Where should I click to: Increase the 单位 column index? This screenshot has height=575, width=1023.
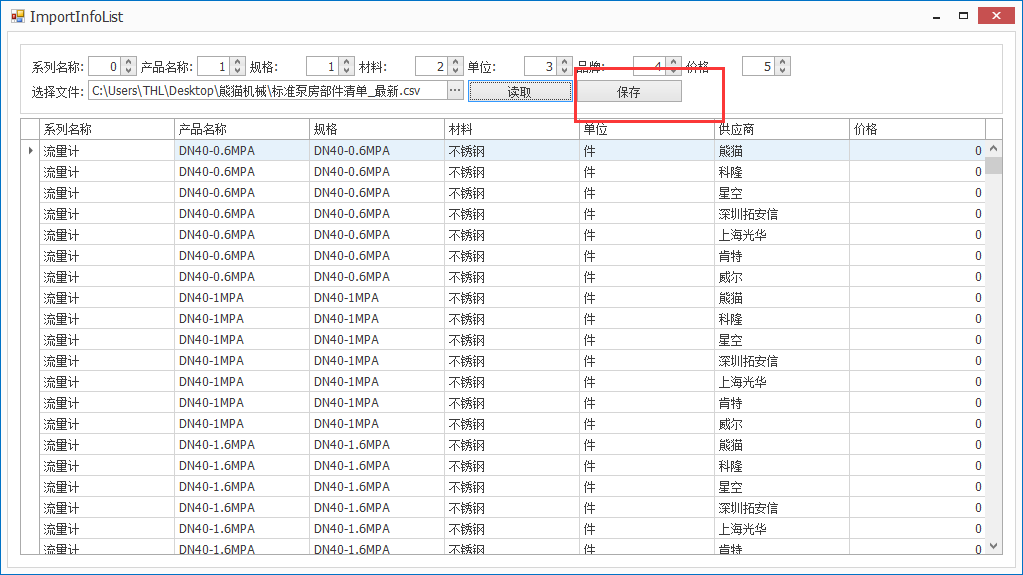pyautogui.click(x=564, y=62)
